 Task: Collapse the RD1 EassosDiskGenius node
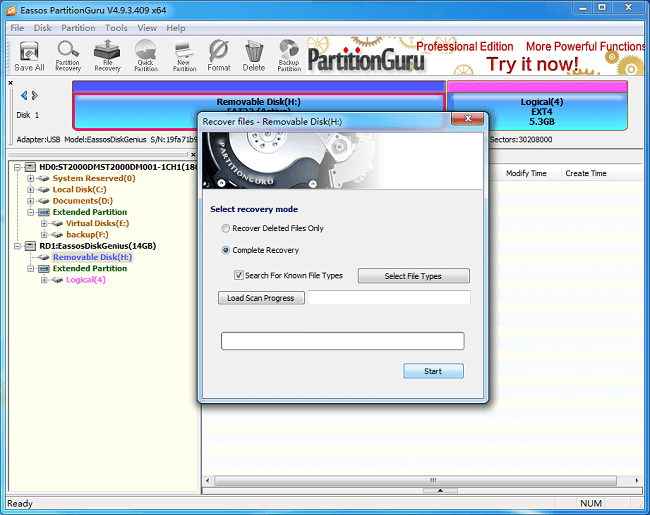tap(17, 246)
